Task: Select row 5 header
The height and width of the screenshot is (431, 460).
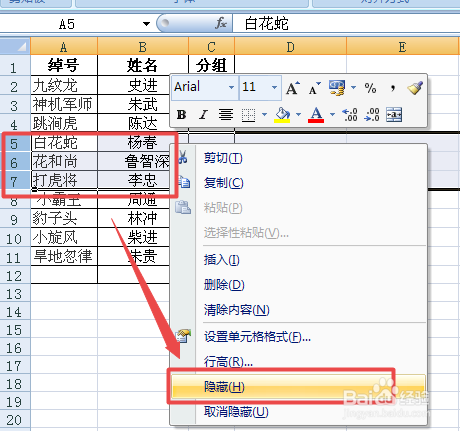Action: pos(15,143)
